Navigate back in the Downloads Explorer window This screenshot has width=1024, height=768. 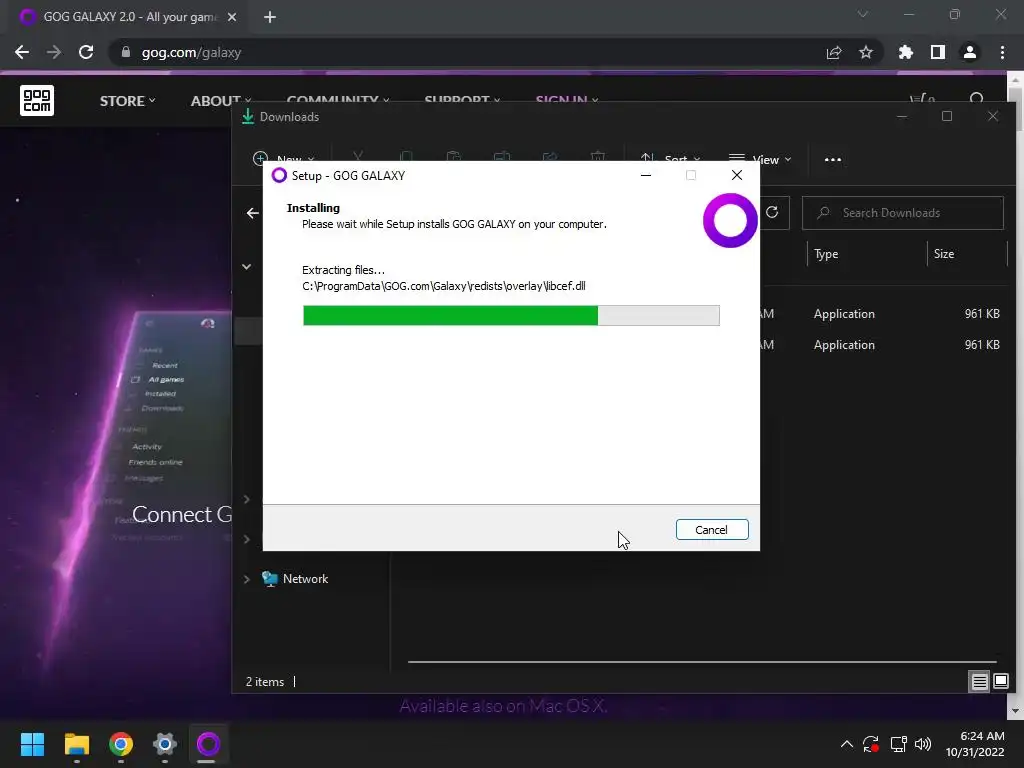pyautogui.click(x=253, y=213)
